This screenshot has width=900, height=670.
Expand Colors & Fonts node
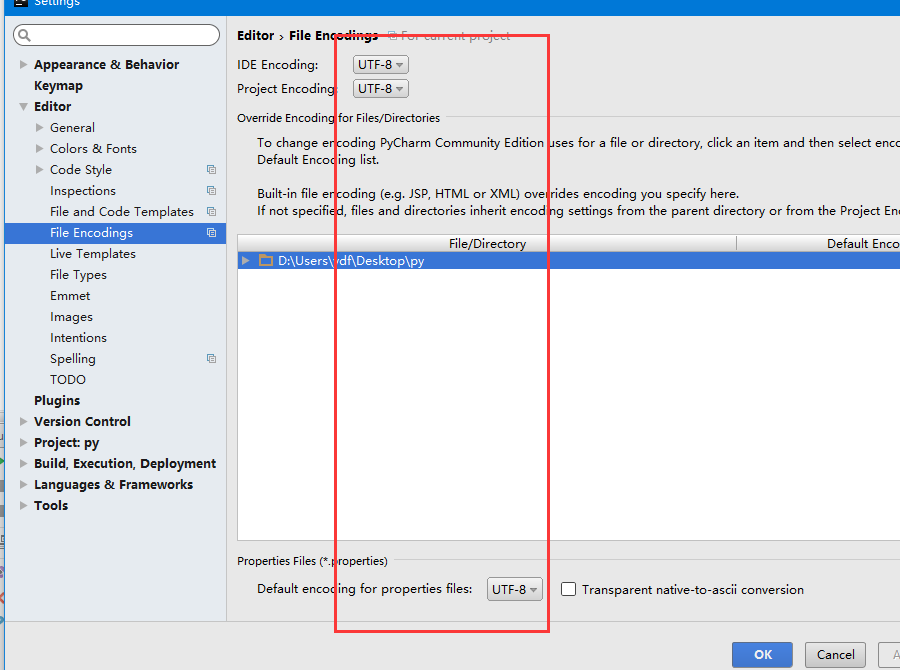coord(40,148)
